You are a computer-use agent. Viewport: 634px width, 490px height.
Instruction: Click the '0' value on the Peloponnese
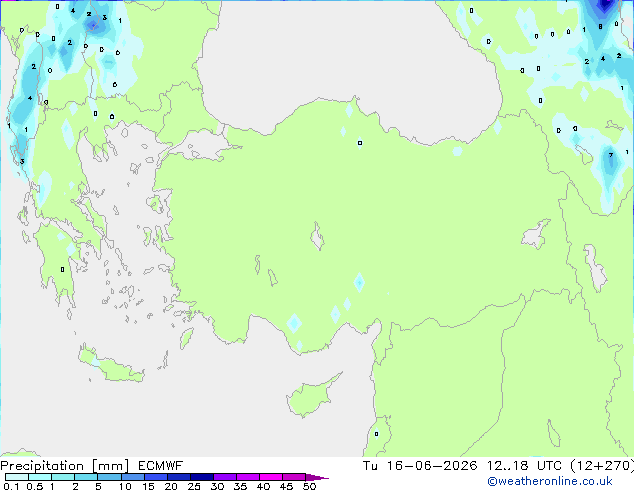pyautogui.click(x=62, y=269)
